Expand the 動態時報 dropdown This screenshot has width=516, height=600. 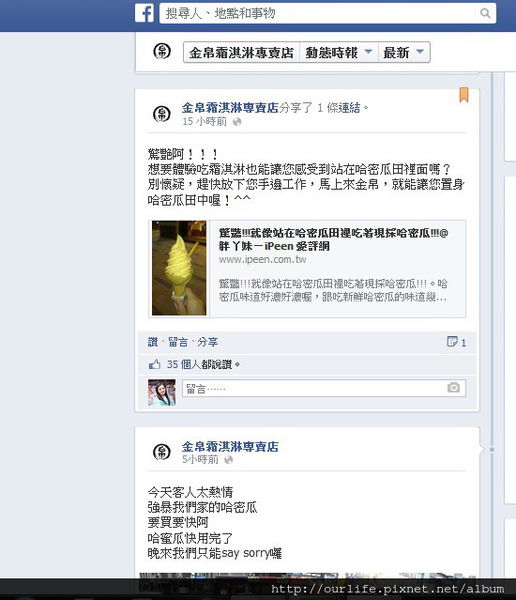(339, 52)
